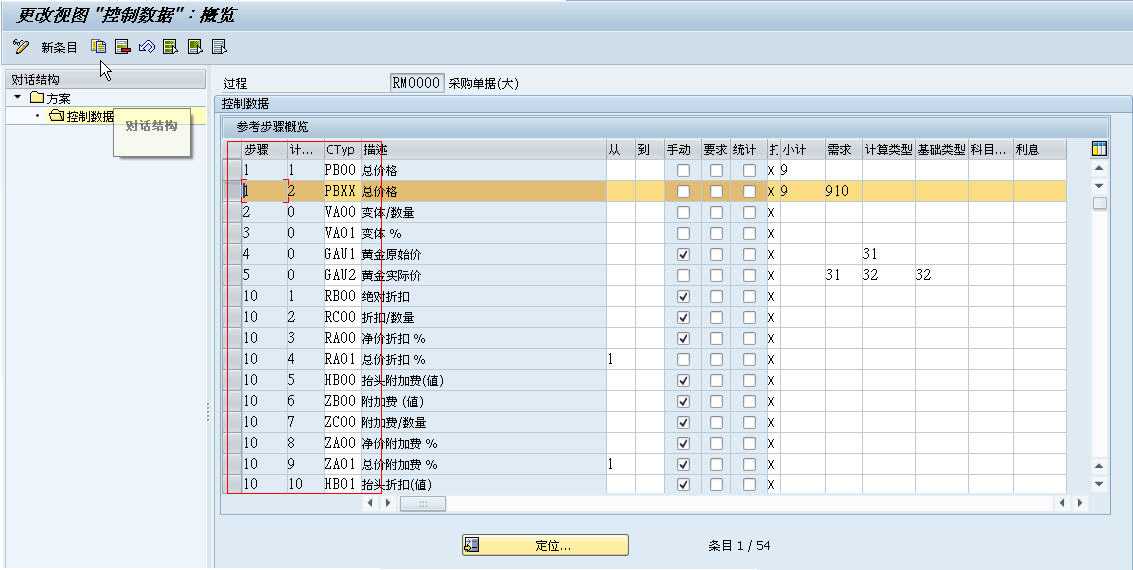
Task: Select 控制数据 in dialog structure tree
Action: click(x=90, y=116)
